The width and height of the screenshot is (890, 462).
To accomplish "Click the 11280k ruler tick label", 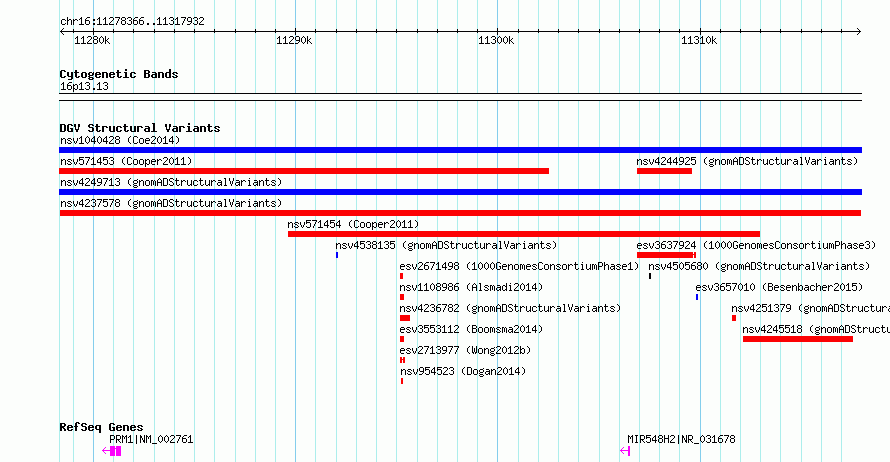I will pyautogui.click(x=92, y=40).
